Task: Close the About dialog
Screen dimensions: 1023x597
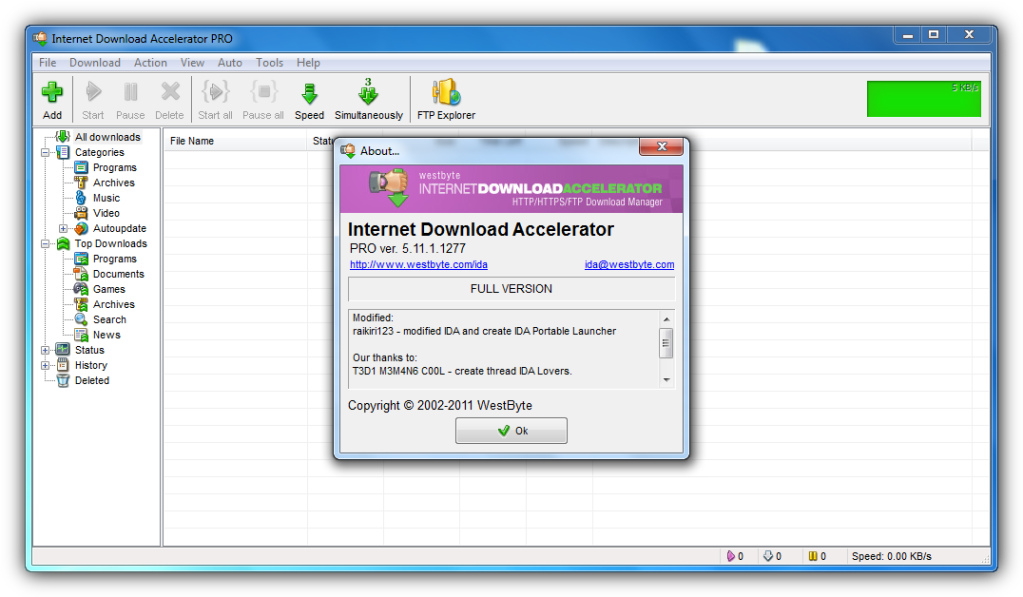Action: [661, 147]
